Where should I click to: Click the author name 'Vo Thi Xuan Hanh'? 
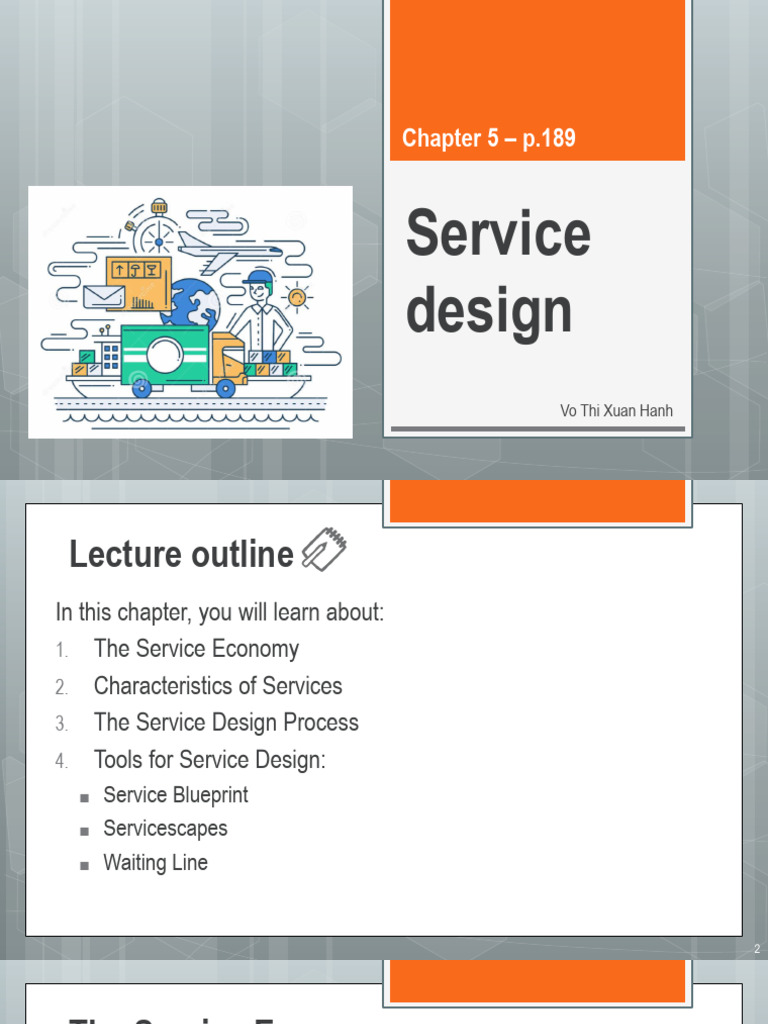[616, 411]
